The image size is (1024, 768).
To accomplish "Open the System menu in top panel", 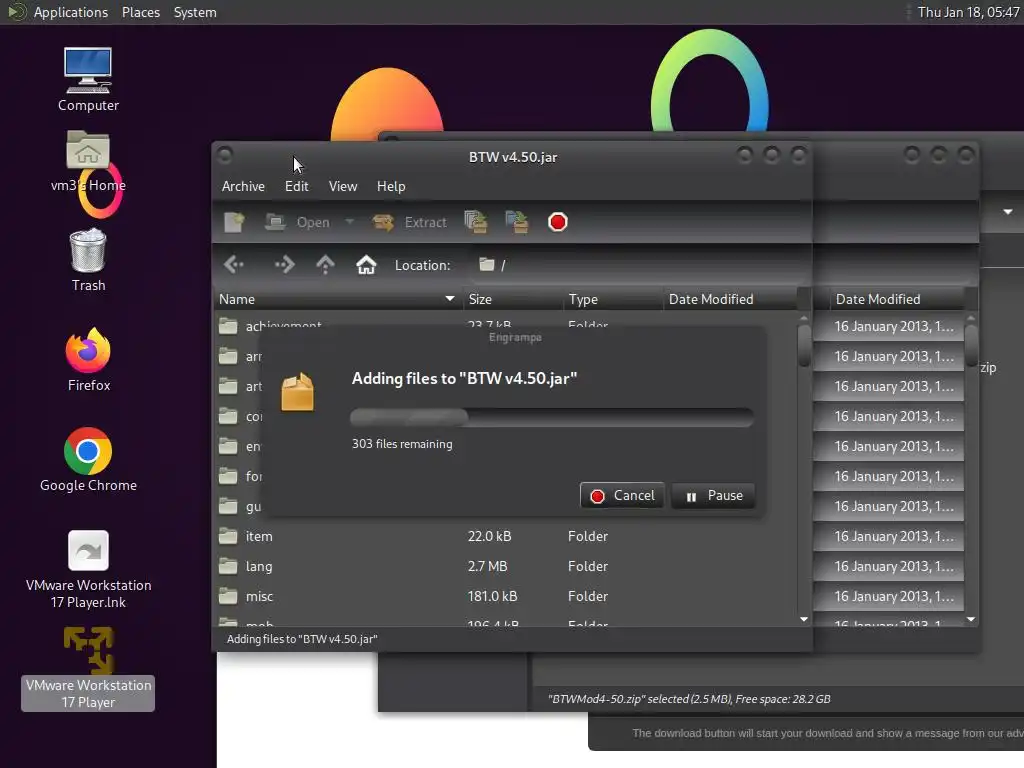I will point(195,12).
